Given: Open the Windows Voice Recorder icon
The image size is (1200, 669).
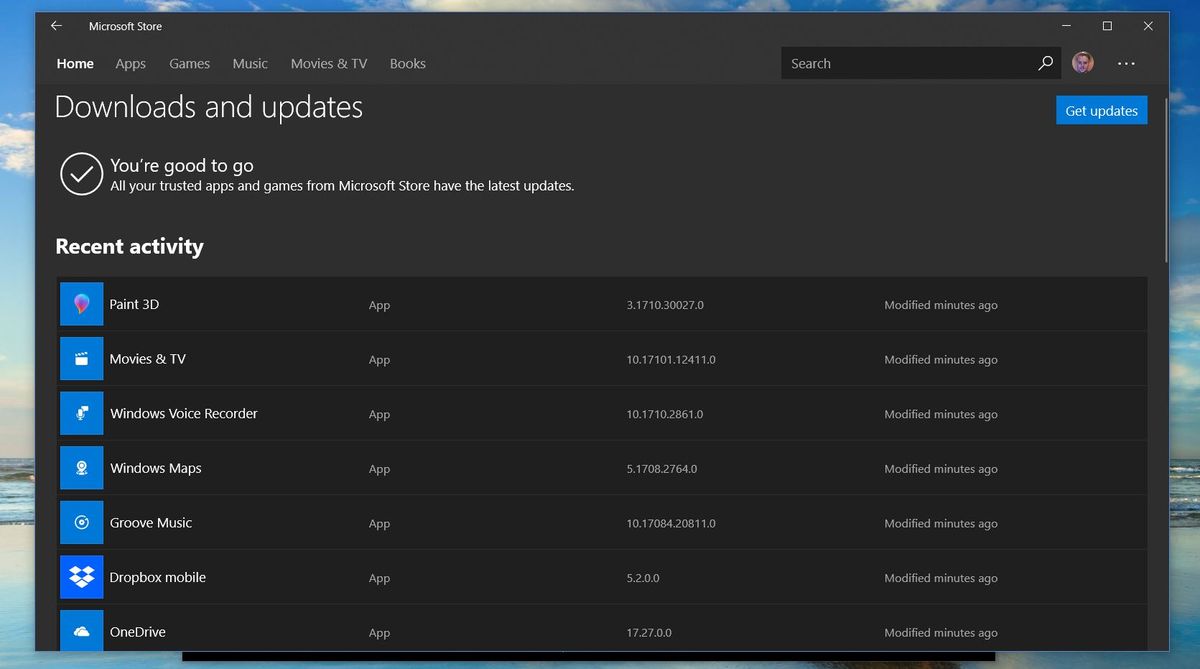Looking at the screenshot, I should pos(81,413).
